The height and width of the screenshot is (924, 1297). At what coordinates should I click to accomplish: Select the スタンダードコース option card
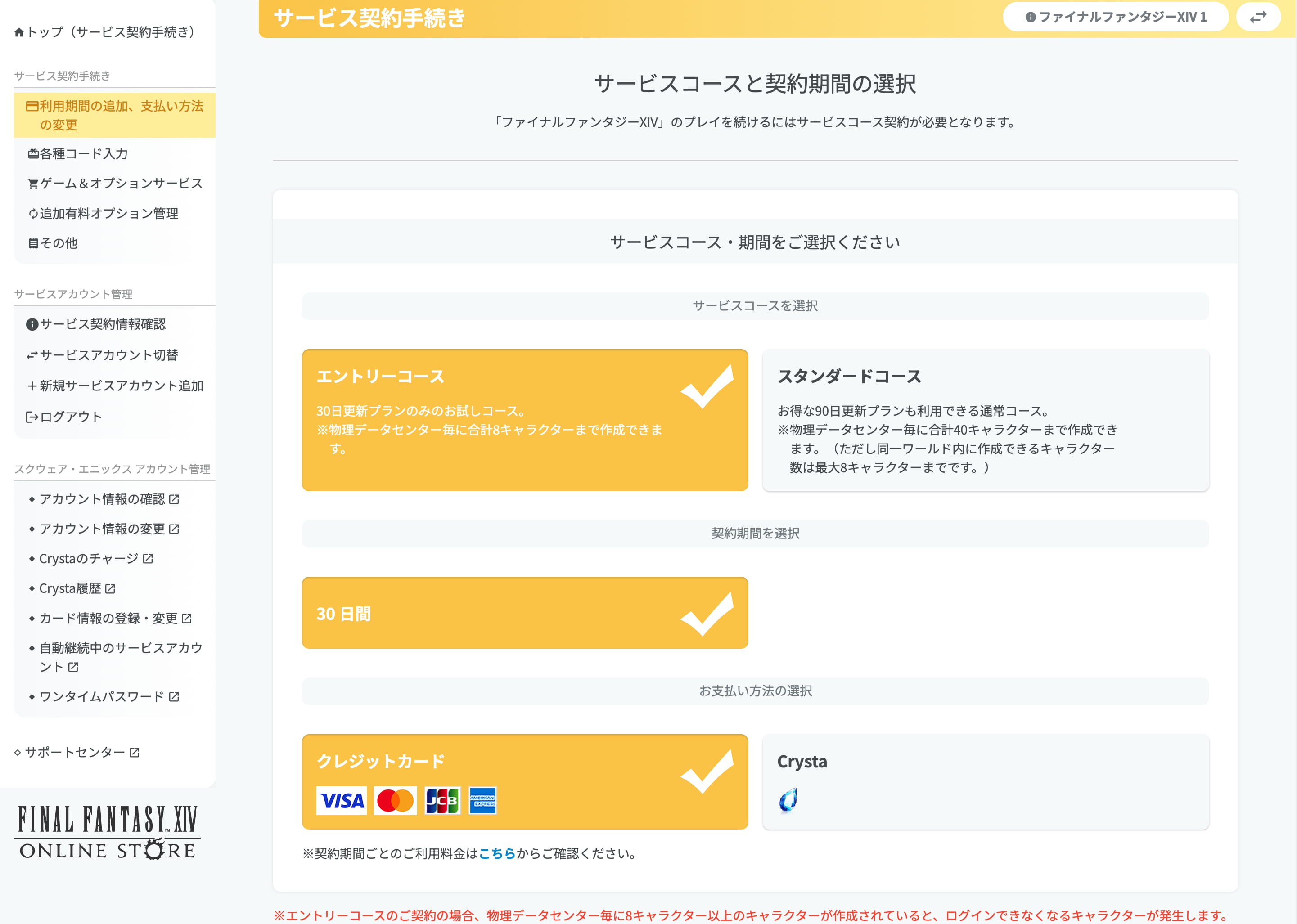pyautogui.click(x=986, y=421)
